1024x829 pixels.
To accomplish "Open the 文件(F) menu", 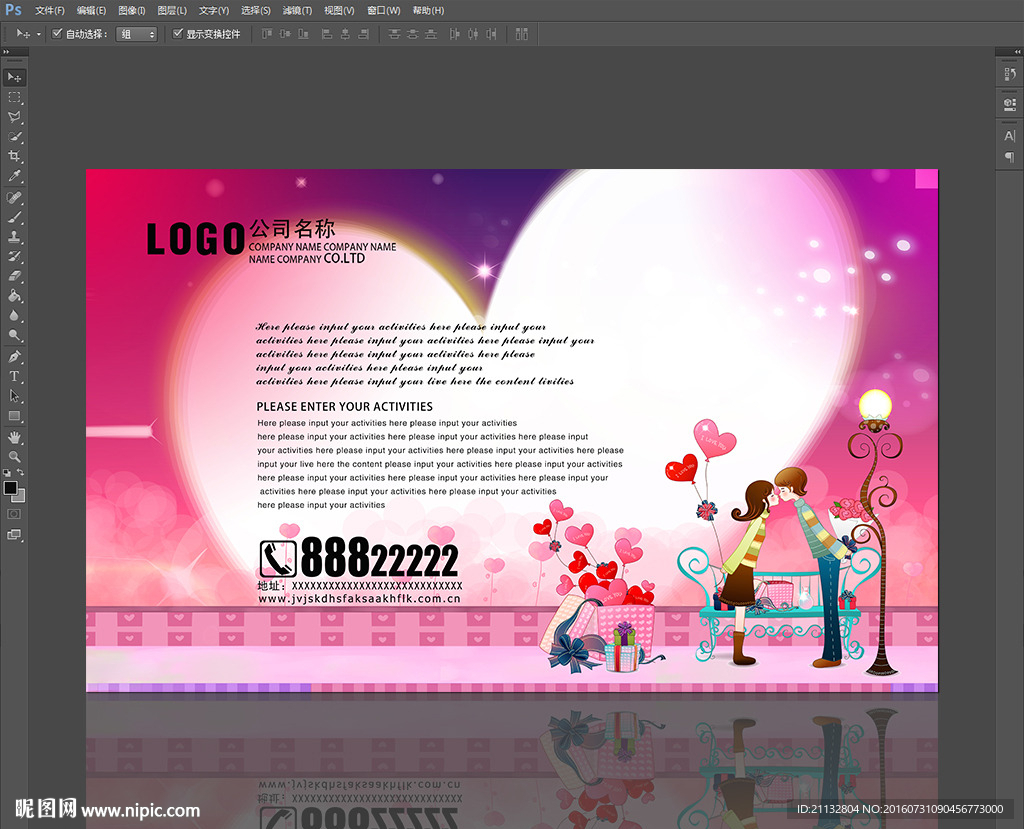I will (x=50, y=10).
